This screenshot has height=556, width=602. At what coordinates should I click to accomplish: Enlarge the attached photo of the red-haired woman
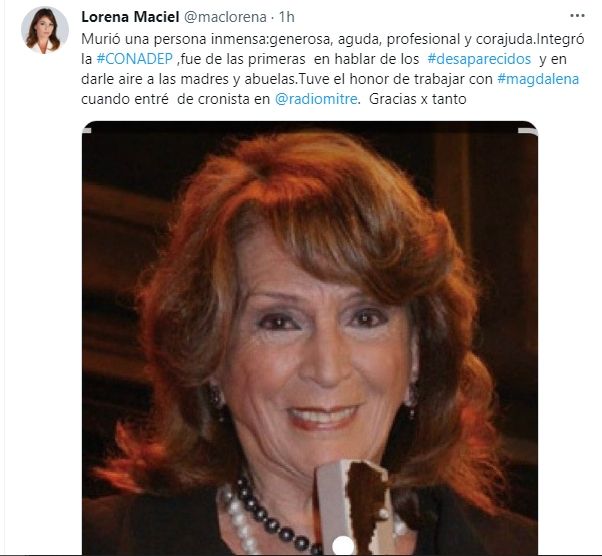click(x=309, y=338)
